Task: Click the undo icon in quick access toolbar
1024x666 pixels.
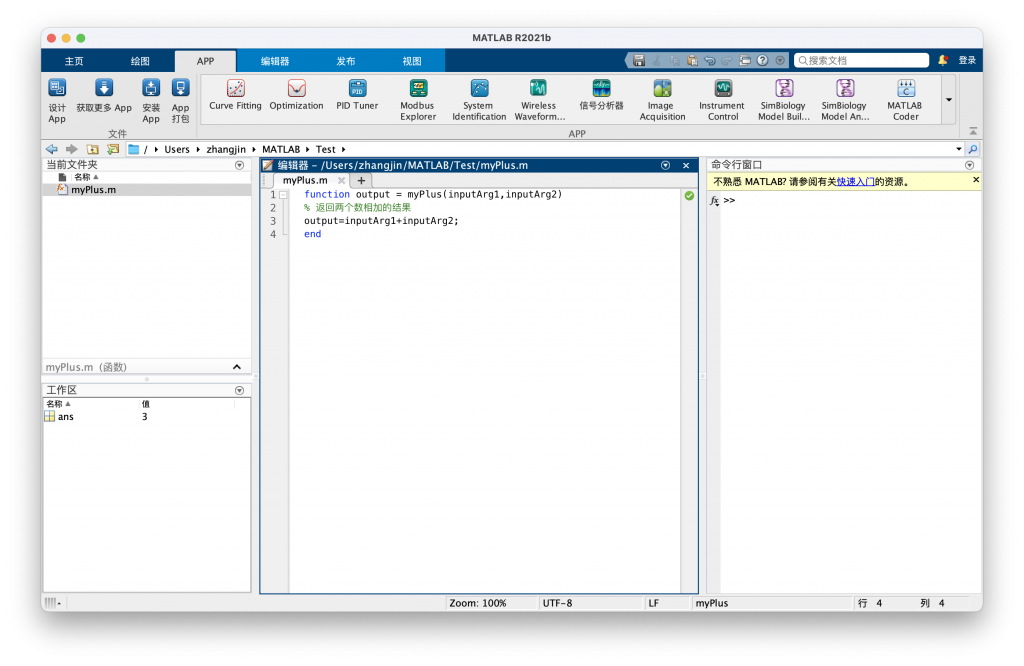Action: click(x=710, y=61)
